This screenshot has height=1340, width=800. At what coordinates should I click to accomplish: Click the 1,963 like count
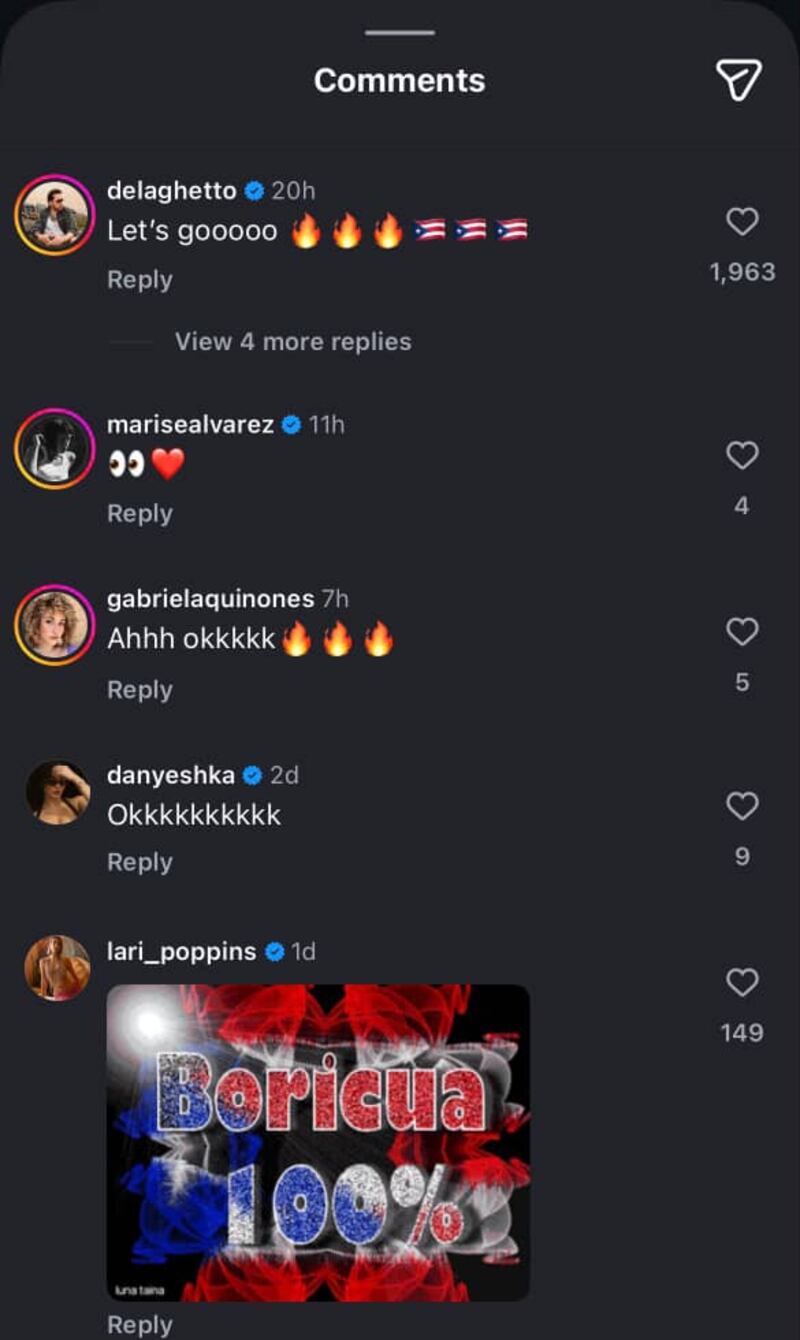tap(744, 270)
